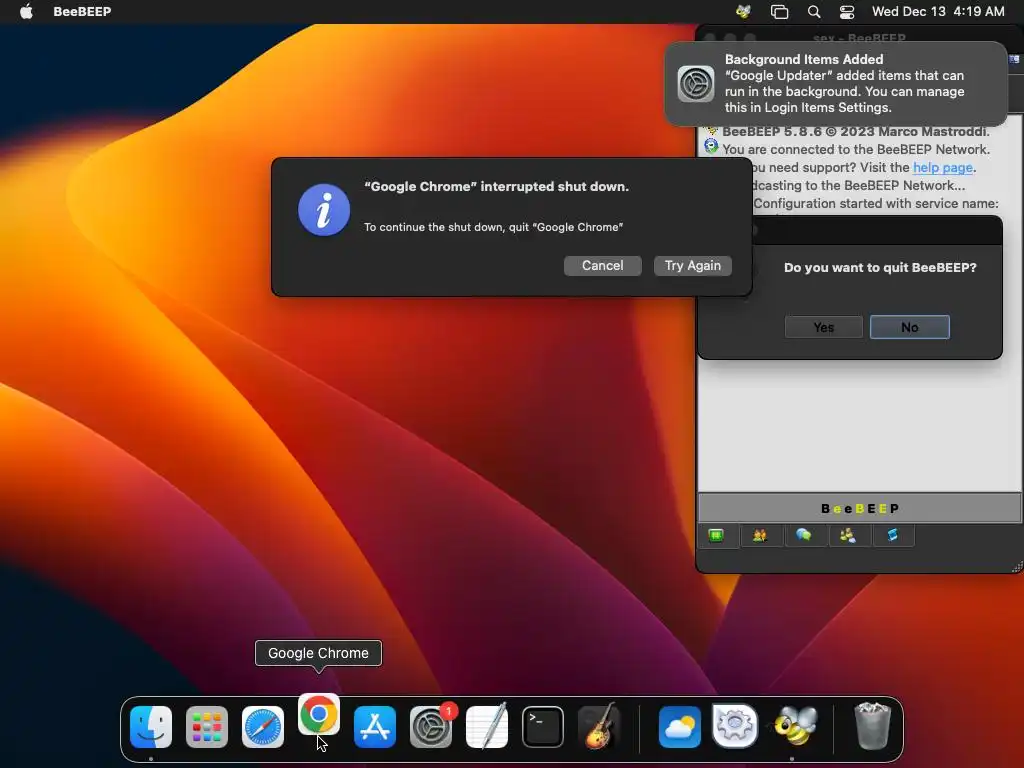
Task: Open the Weather app in the Dock
Action: click(679, 726)
